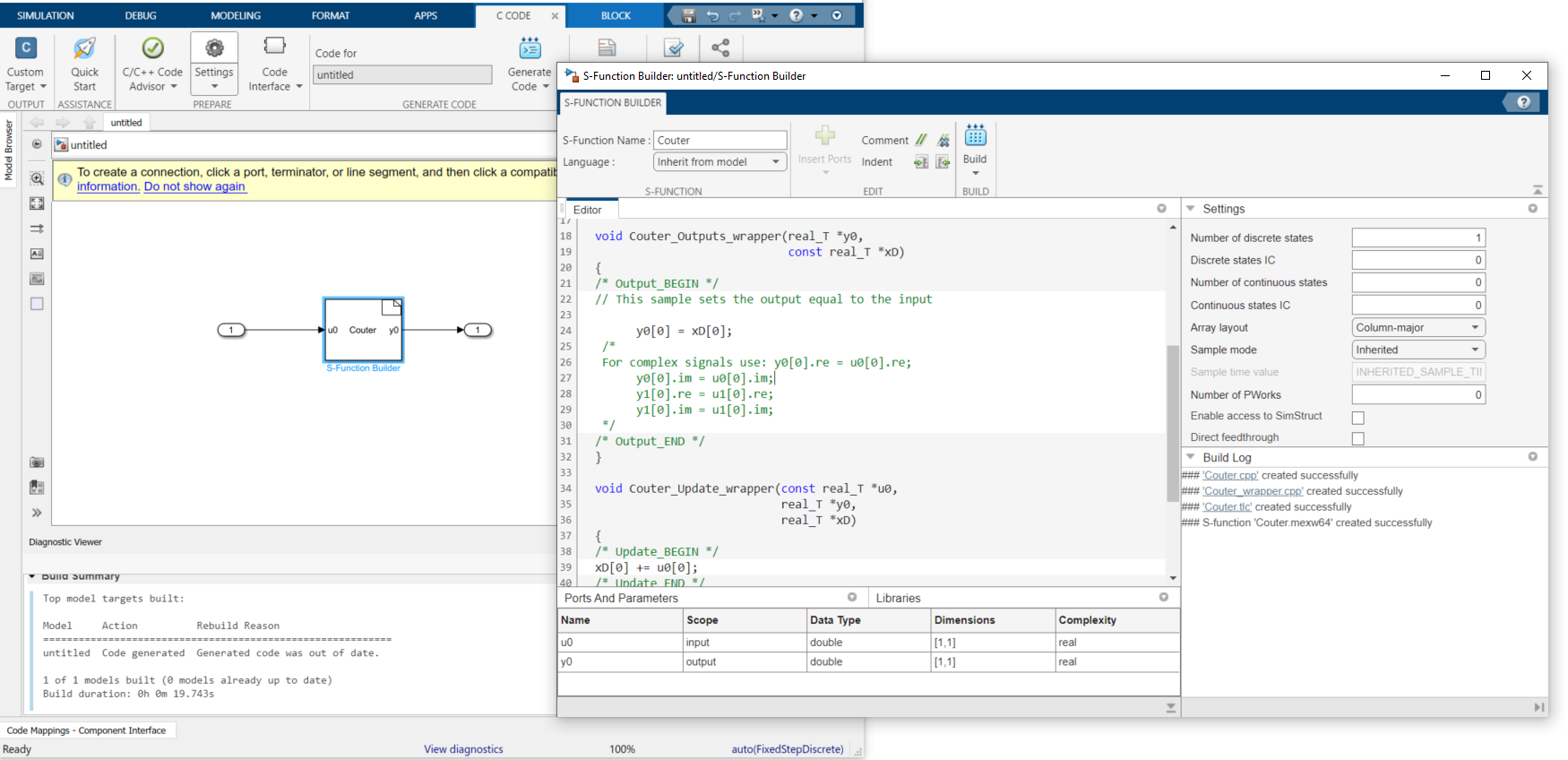Open Help in the S-Function Builder window
Viewport: 1568px width, 760px height.
click(x=1523, y=102)
